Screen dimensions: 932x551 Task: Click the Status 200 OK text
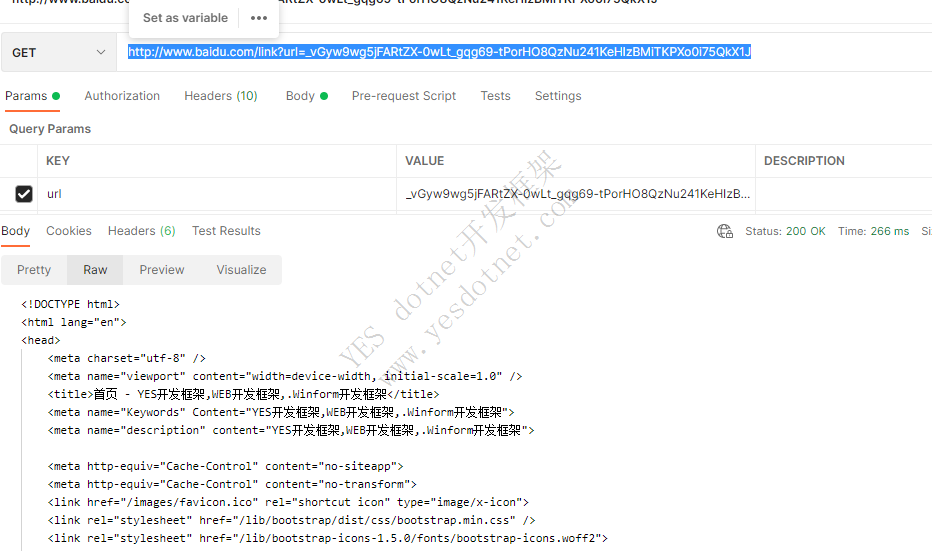(x=785, y=231)
